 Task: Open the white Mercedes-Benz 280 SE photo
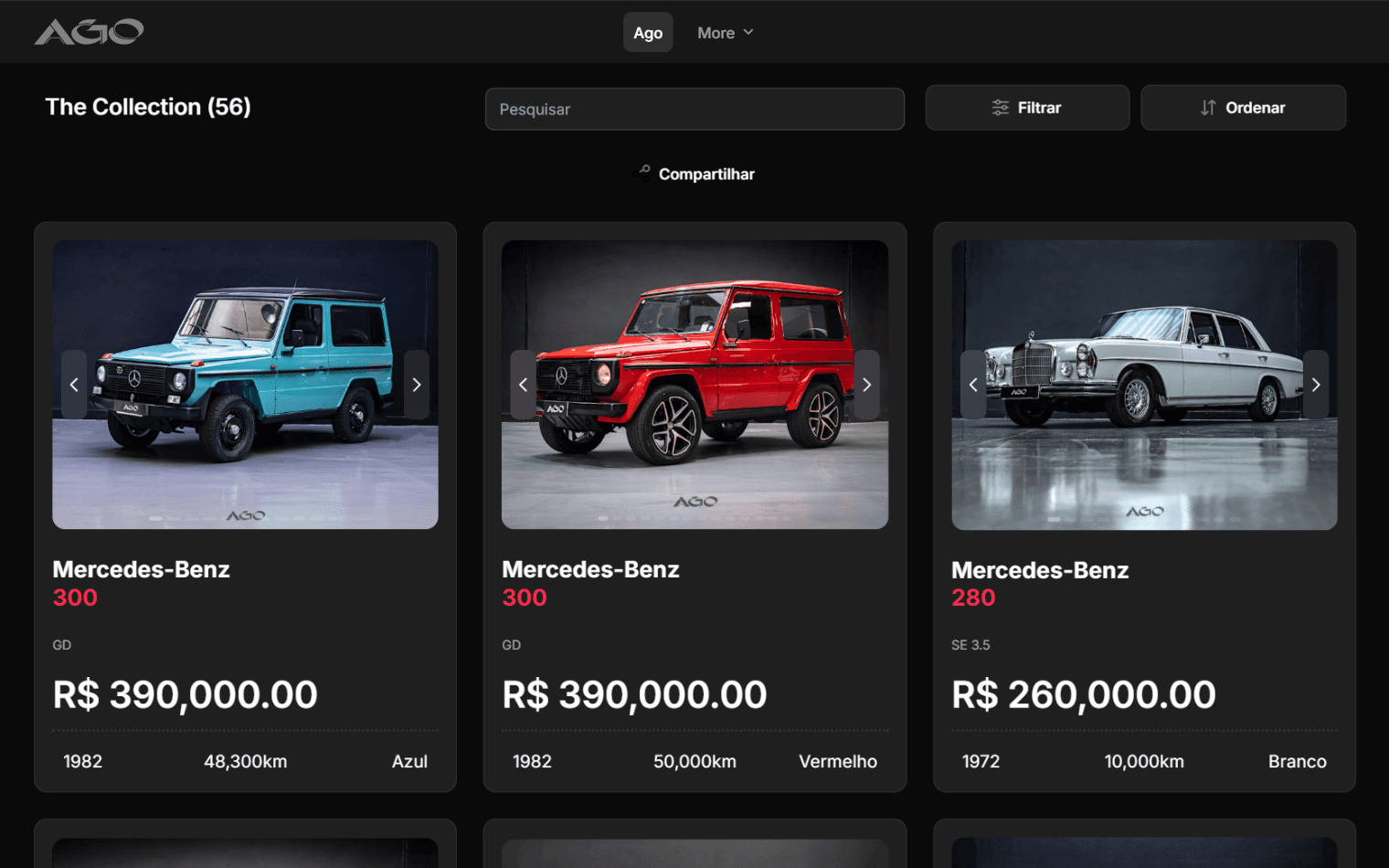point(1144,385)
